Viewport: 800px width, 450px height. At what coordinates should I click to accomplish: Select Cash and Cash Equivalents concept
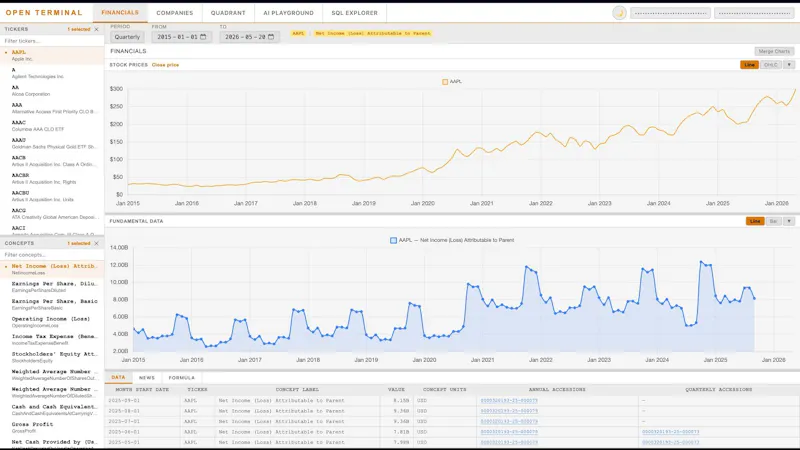[52, 410]
